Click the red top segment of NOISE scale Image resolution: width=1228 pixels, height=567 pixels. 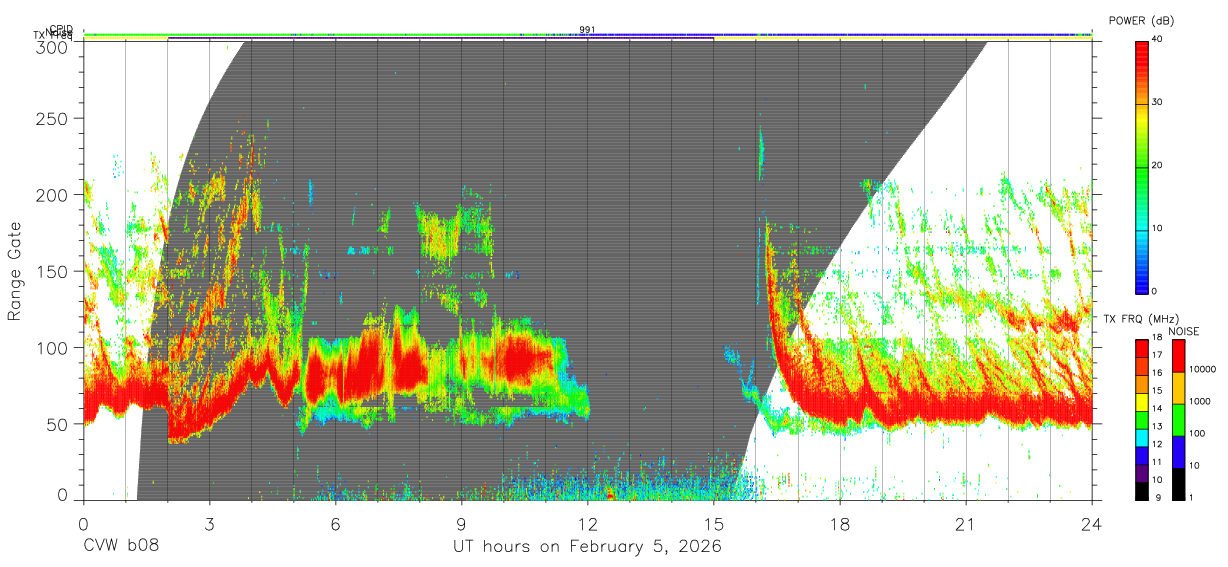(1178, 356)
